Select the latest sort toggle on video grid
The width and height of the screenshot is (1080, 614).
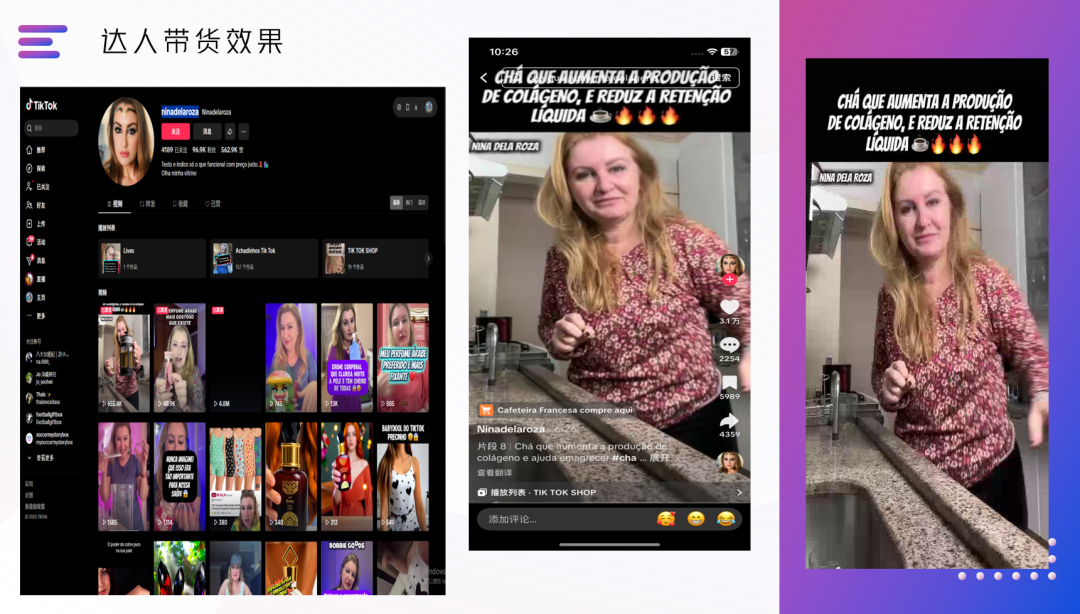396,203
